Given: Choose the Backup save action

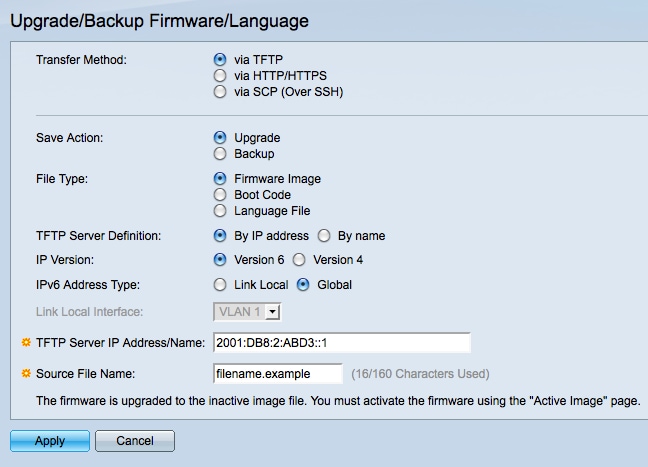Looking at the screenshot, I should coord(220,154).
